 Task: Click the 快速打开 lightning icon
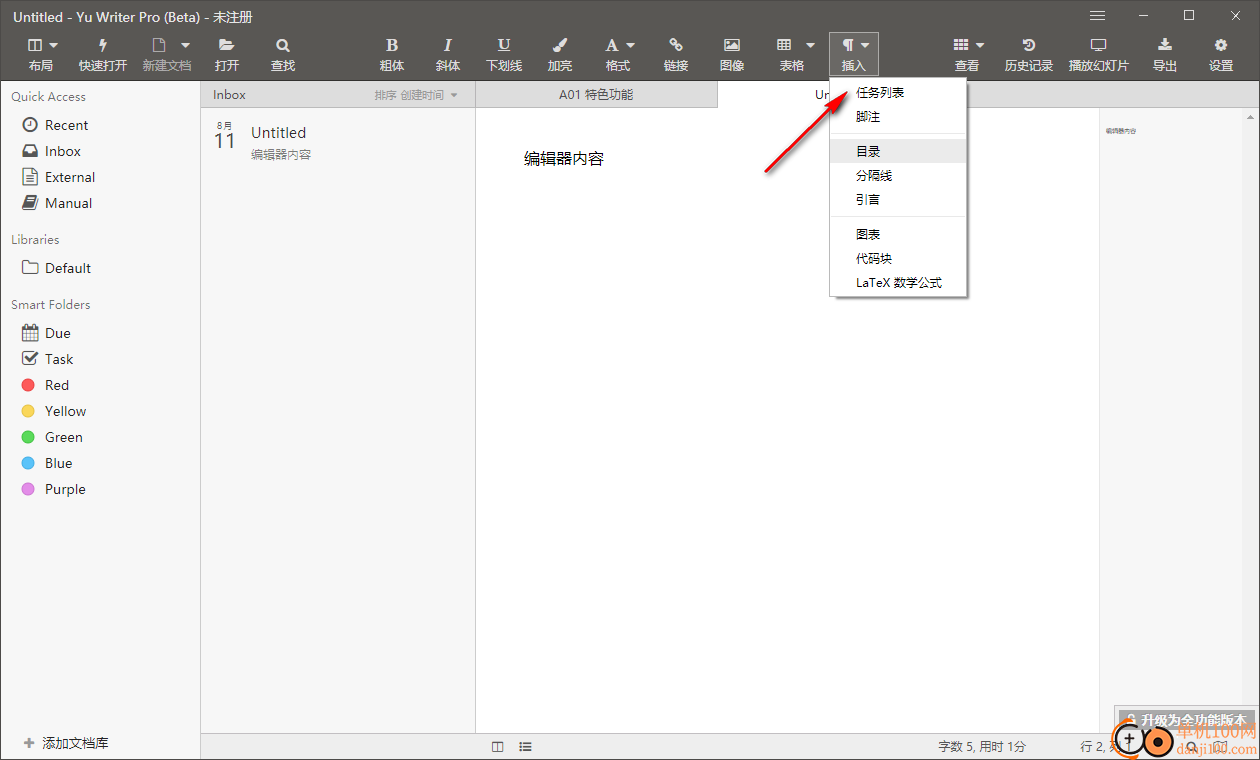click(x=103, y=45)
